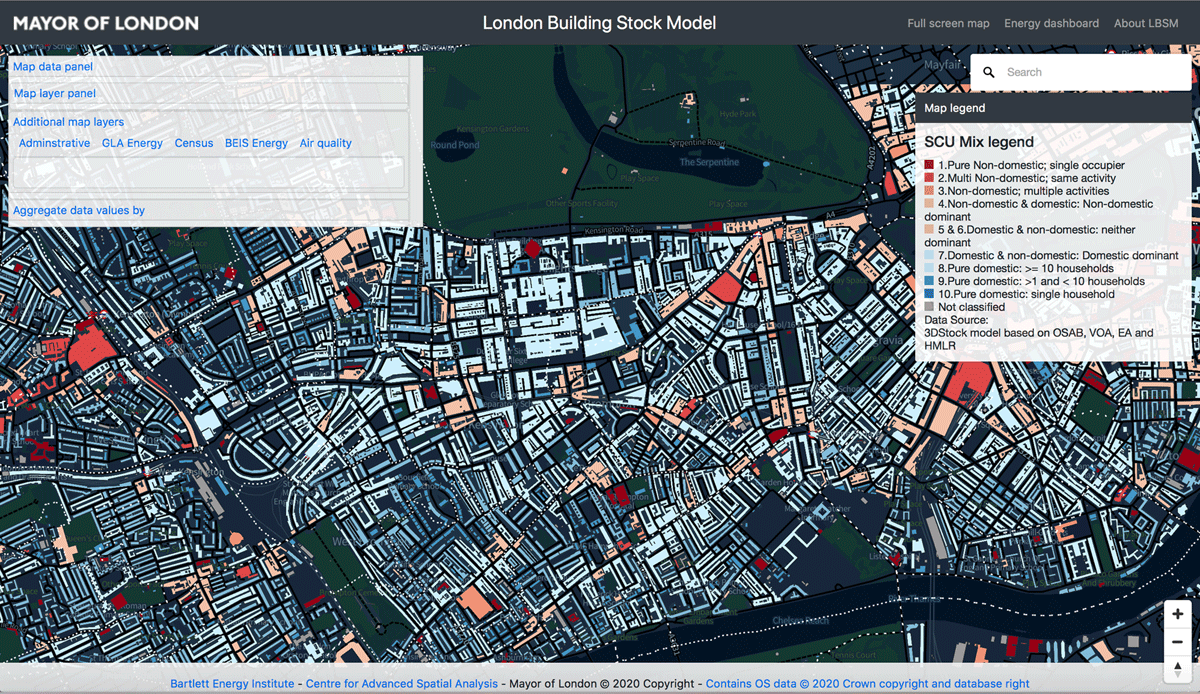Viewport: 1200px width, 694px height.
Task: Switch to the Adminstrative layers tab
Action: [x=54, y=143]
